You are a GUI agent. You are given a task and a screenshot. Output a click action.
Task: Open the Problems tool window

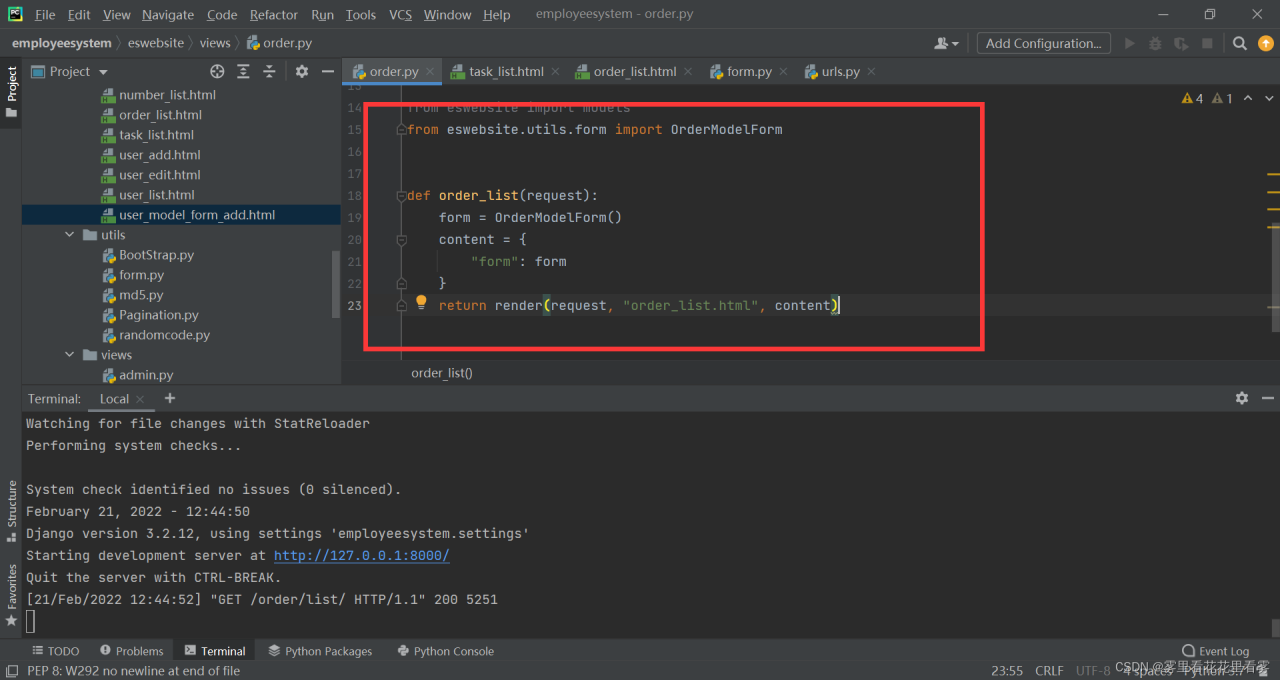[130, 651]
